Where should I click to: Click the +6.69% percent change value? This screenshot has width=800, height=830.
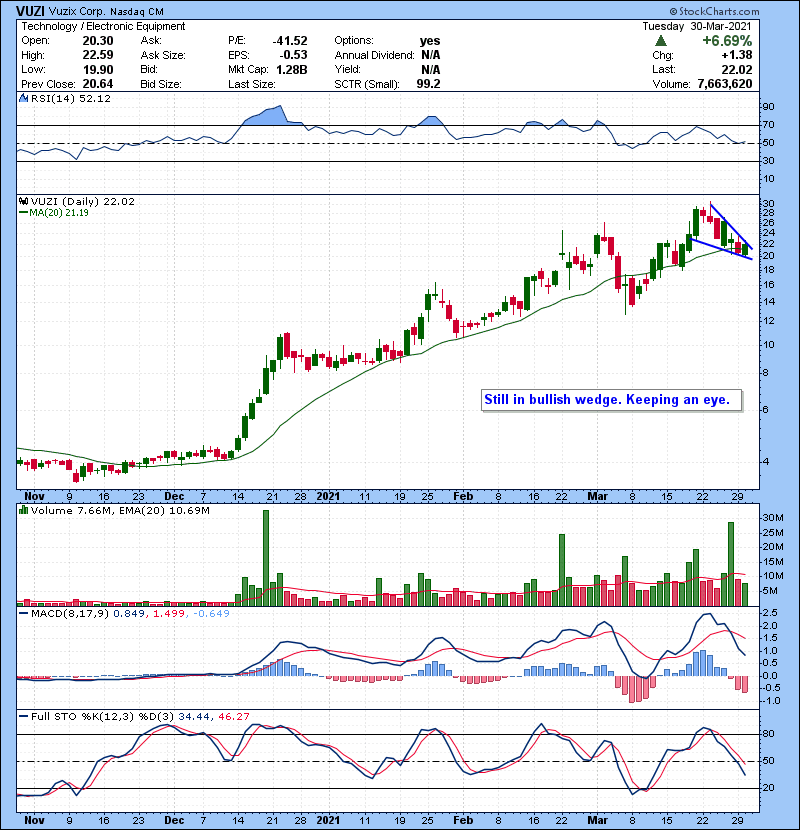tap(727, 41)
